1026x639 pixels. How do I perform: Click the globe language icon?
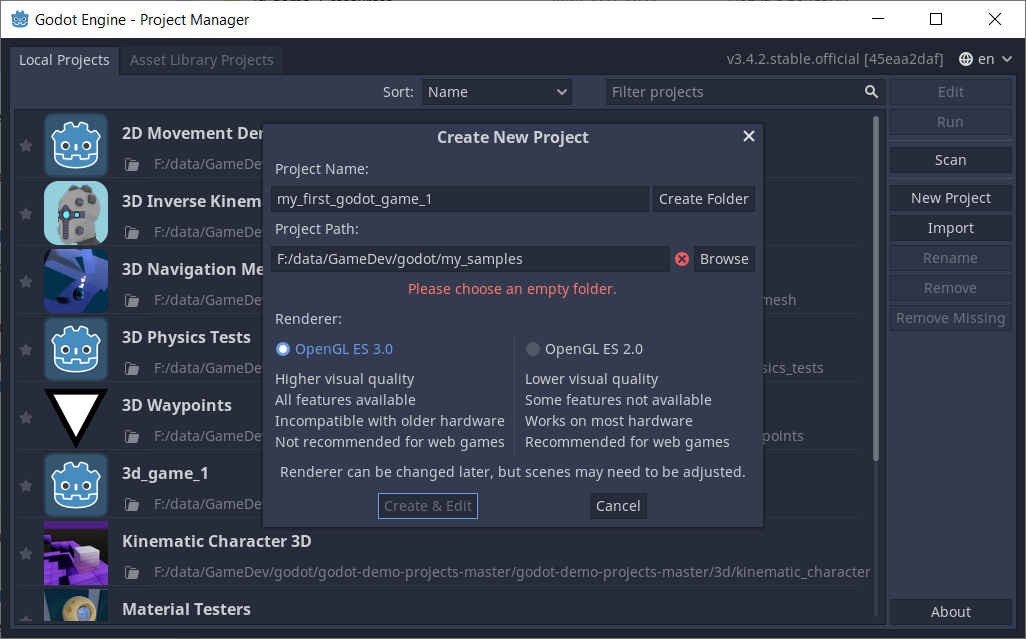point(966,60)
